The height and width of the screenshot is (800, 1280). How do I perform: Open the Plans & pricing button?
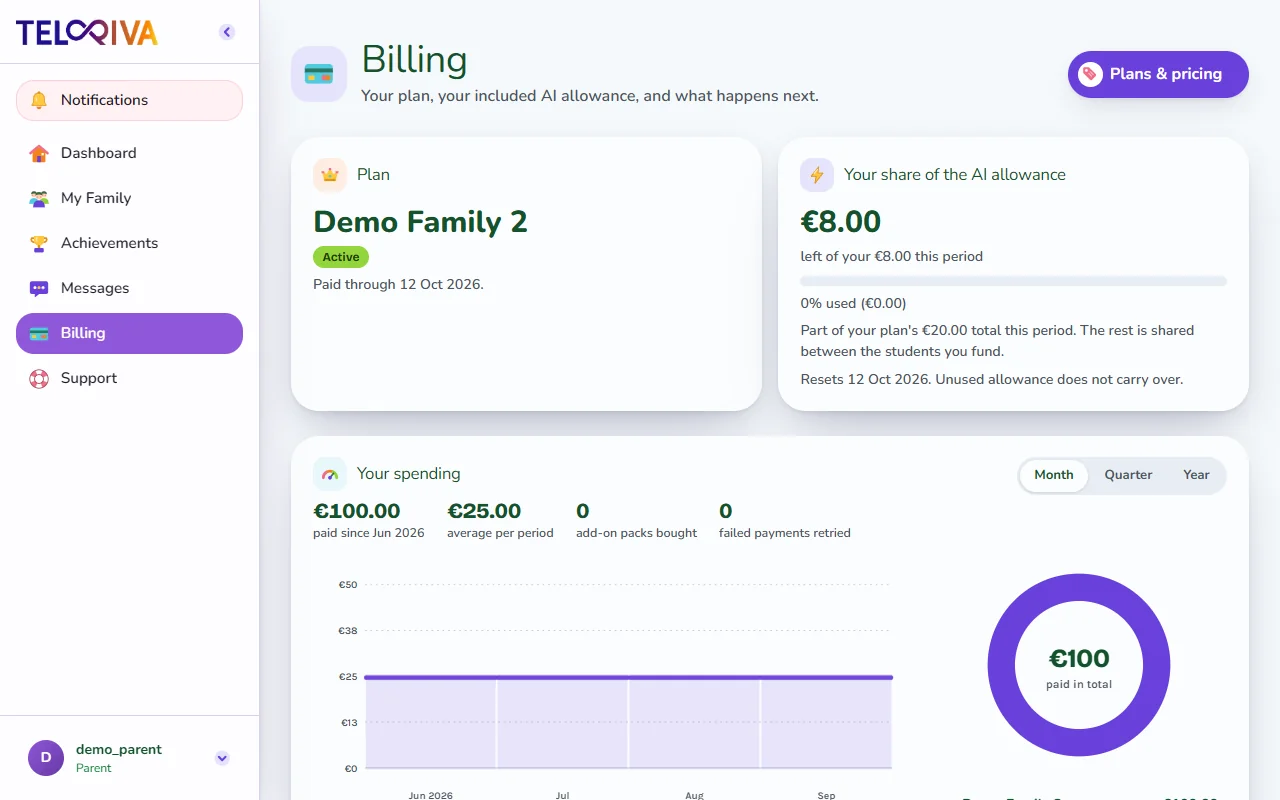click(x=1158, y=74)
